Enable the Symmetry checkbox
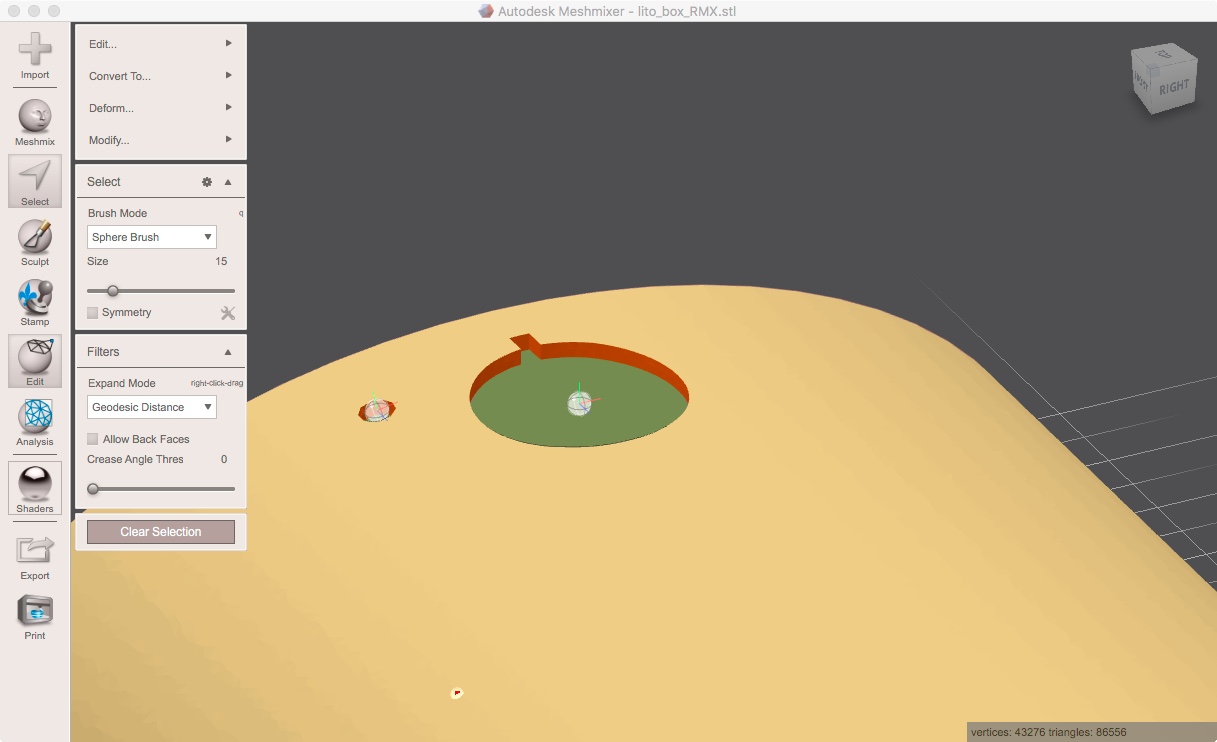The image size is (1217, 742). 91,312
